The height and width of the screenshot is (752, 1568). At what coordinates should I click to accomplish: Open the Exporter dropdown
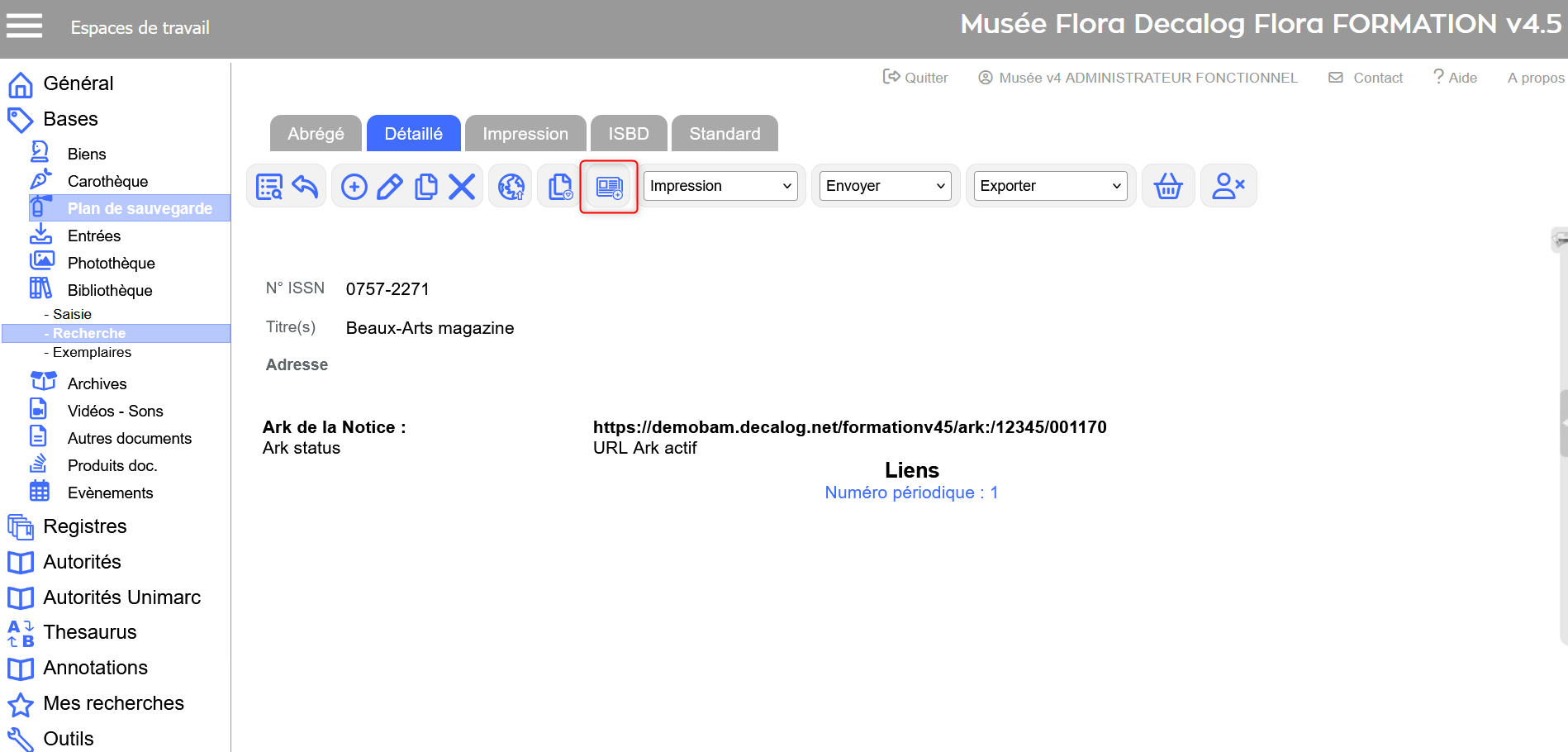pos(1050,186)
